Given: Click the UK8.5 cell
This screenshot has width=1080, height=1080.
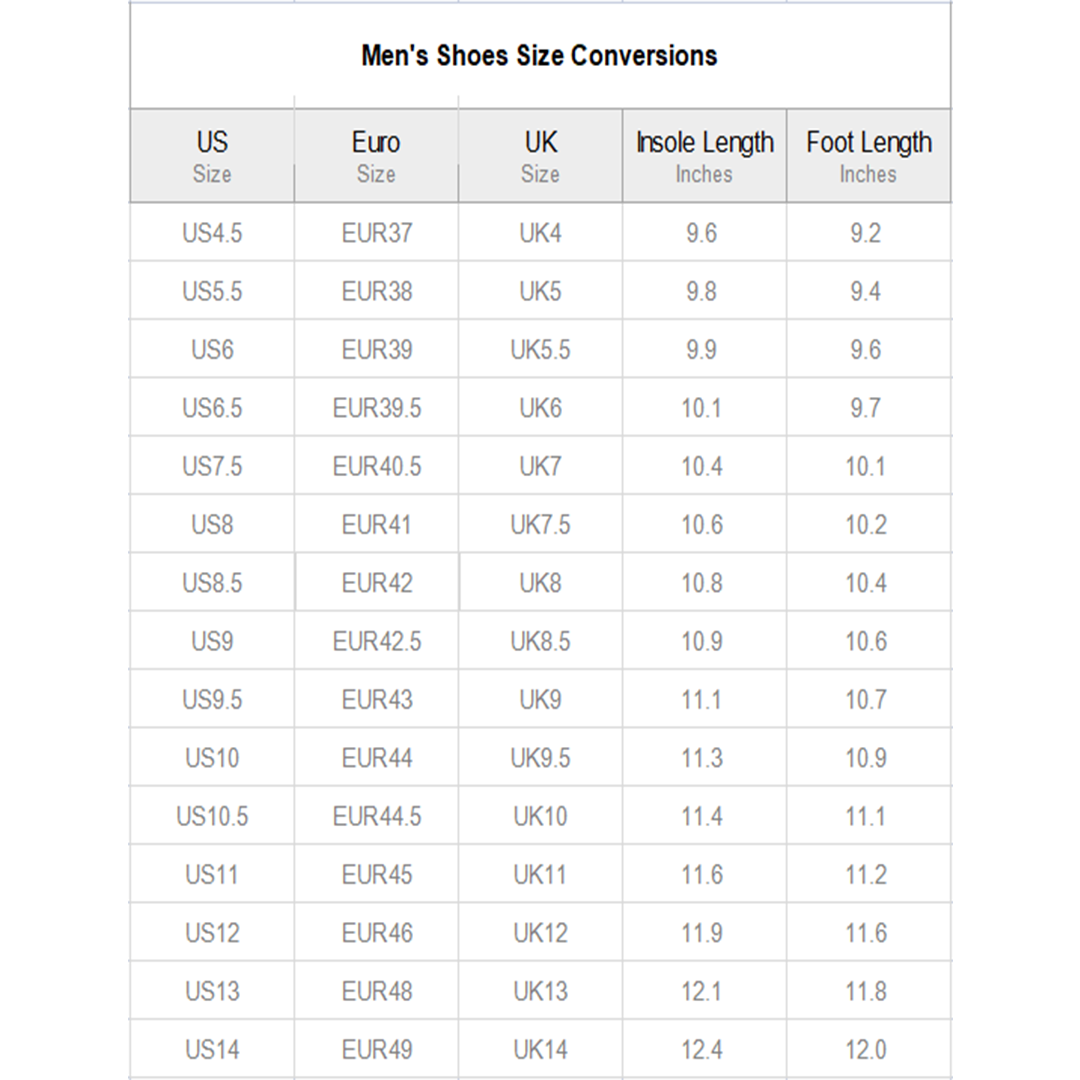Looking at the screenshot, I should (x=541, y=641).
